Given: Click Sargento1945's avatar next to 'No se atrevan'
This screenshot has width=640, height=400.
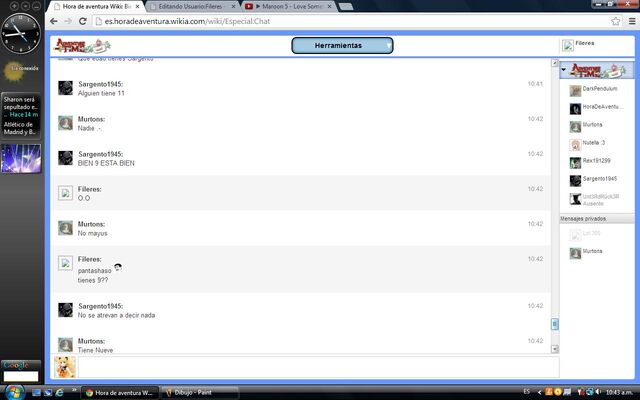Looking at the screenshot, I should 65,310.
